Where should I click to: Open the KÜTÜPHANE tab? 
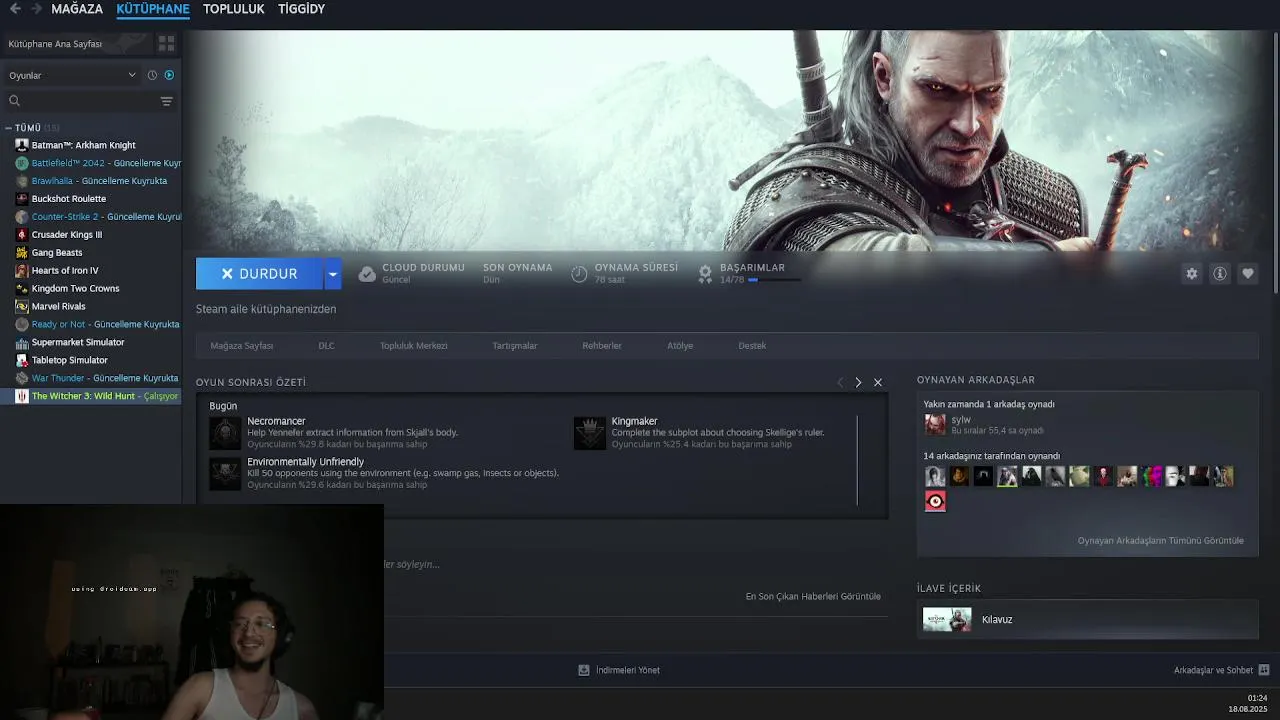[x=153, y=9]
